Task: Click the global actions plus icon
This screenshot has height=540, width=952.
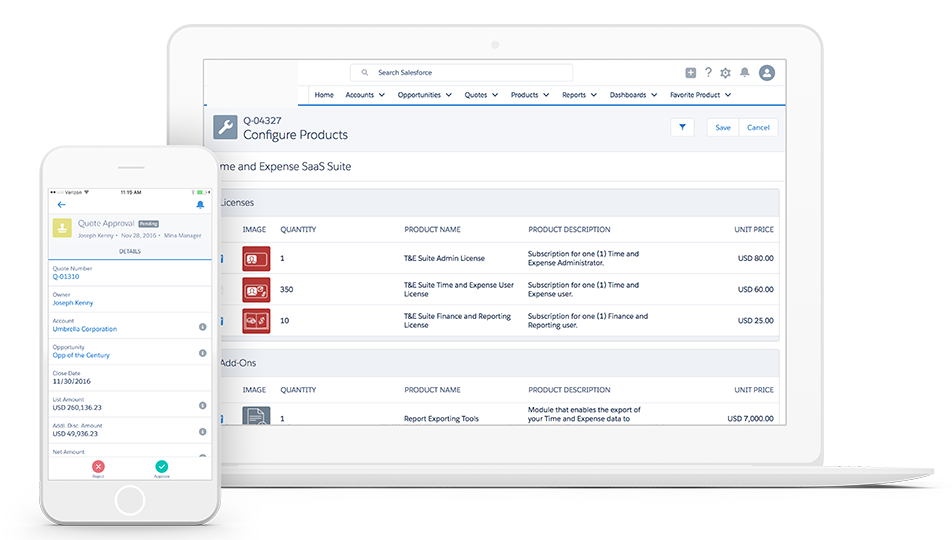Action: pyautogui.click(x=690, y=73)
